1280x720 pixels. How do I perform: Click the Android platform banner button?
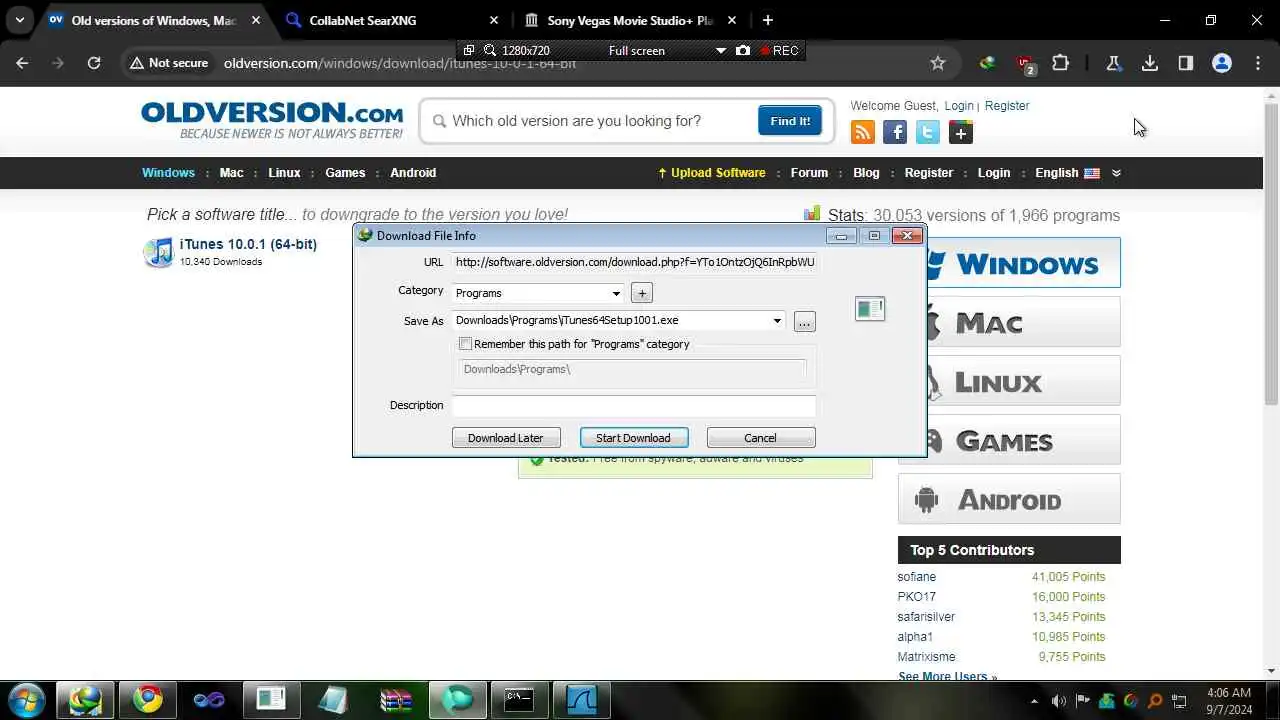(1009, 499)
